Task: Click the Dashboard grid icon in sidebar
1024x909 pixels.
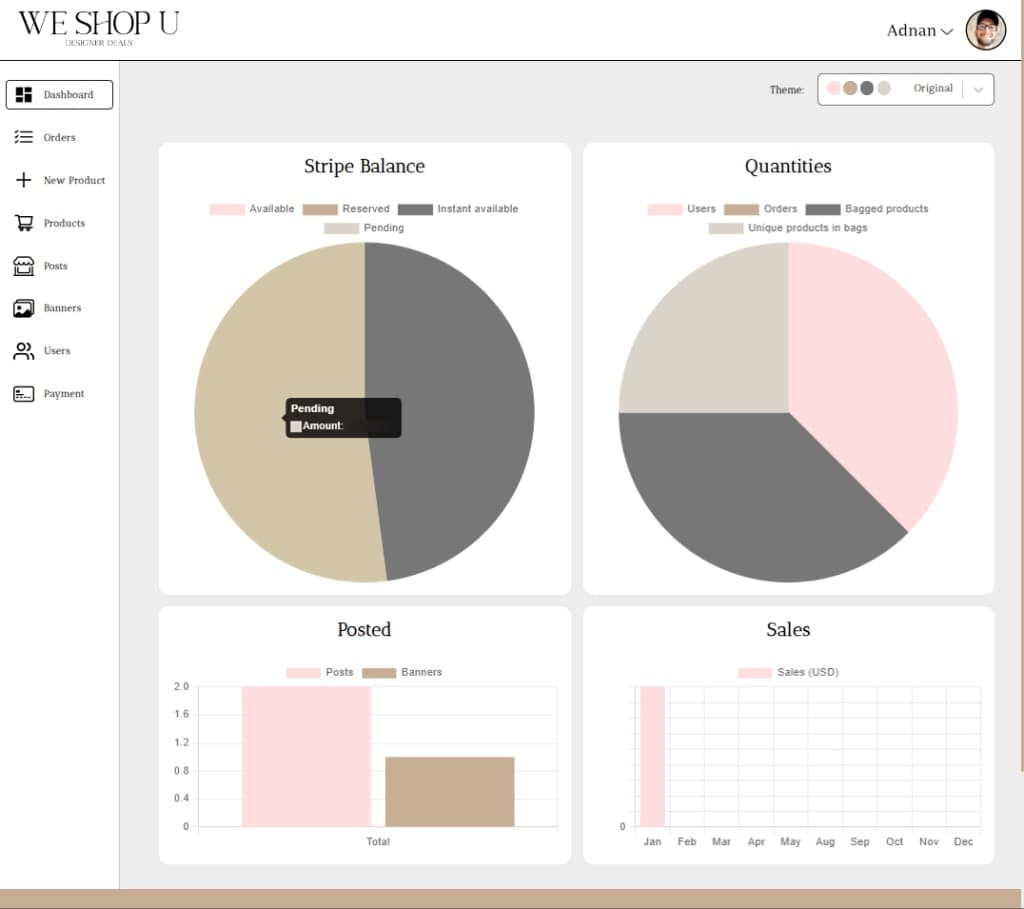Action: [x=24, y=95]
